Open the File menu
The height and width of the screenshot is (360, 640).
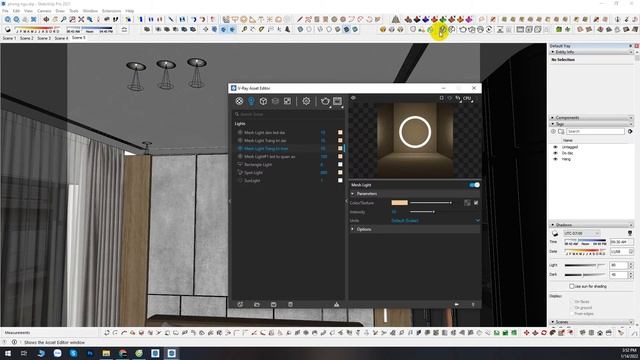(x=5, y=11)
